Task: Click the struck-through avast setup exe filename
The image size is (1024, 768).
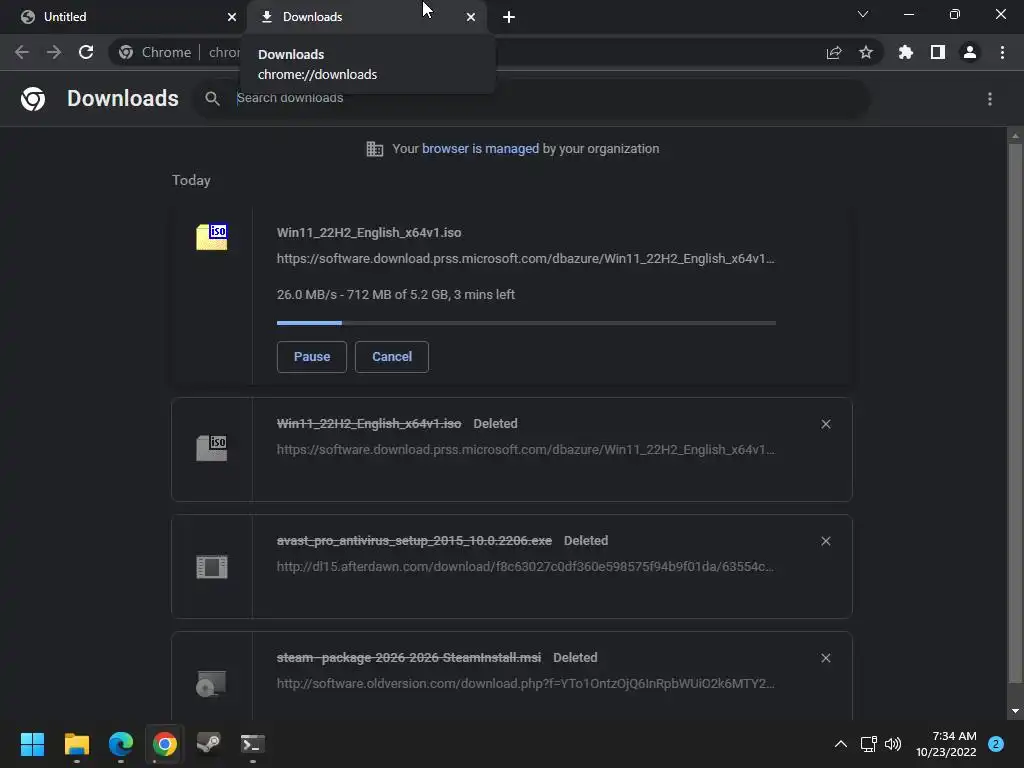Action: [414, 541]
